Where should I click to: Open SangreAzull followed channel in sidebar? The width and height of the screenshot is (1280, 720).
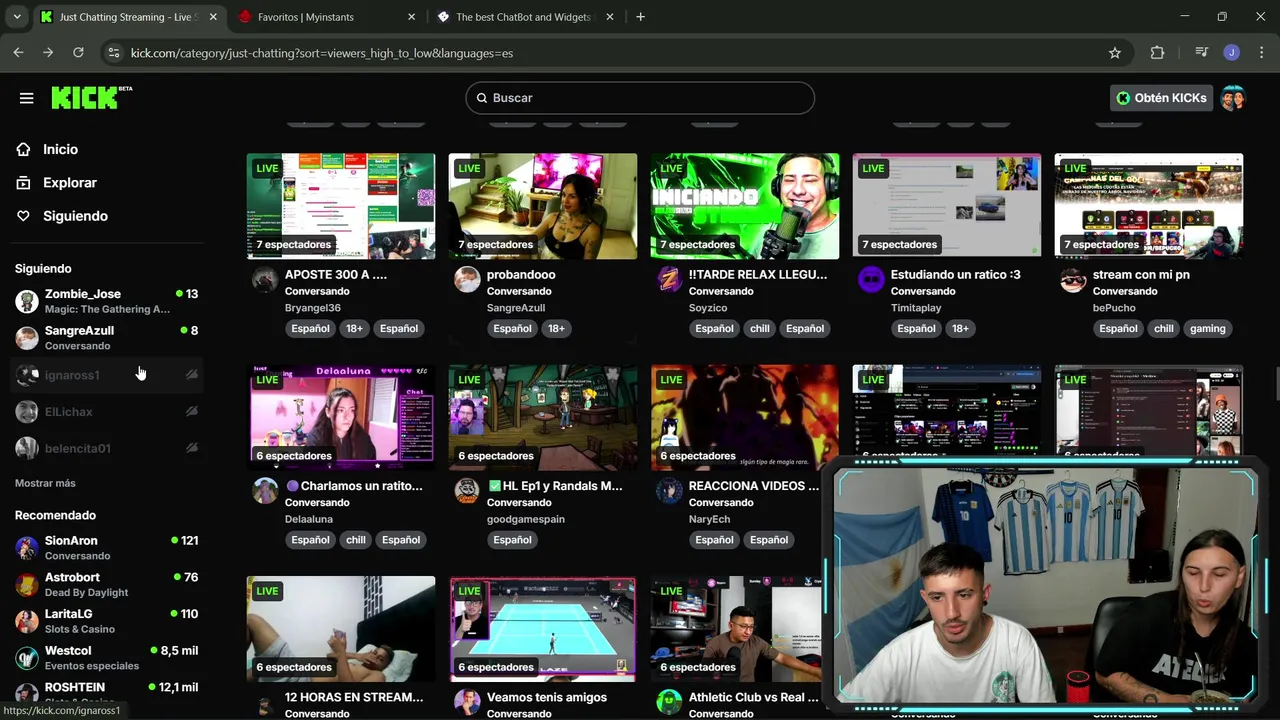pos(106,338)
